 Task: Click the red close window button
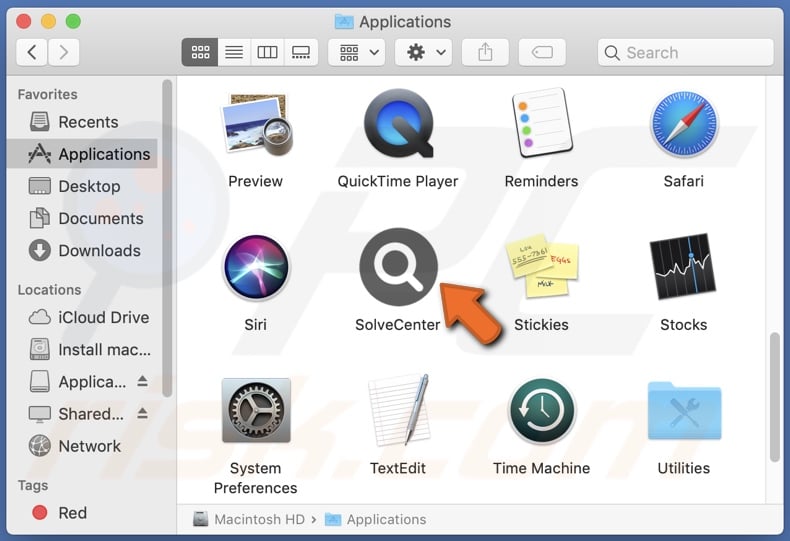click(24, 21)
